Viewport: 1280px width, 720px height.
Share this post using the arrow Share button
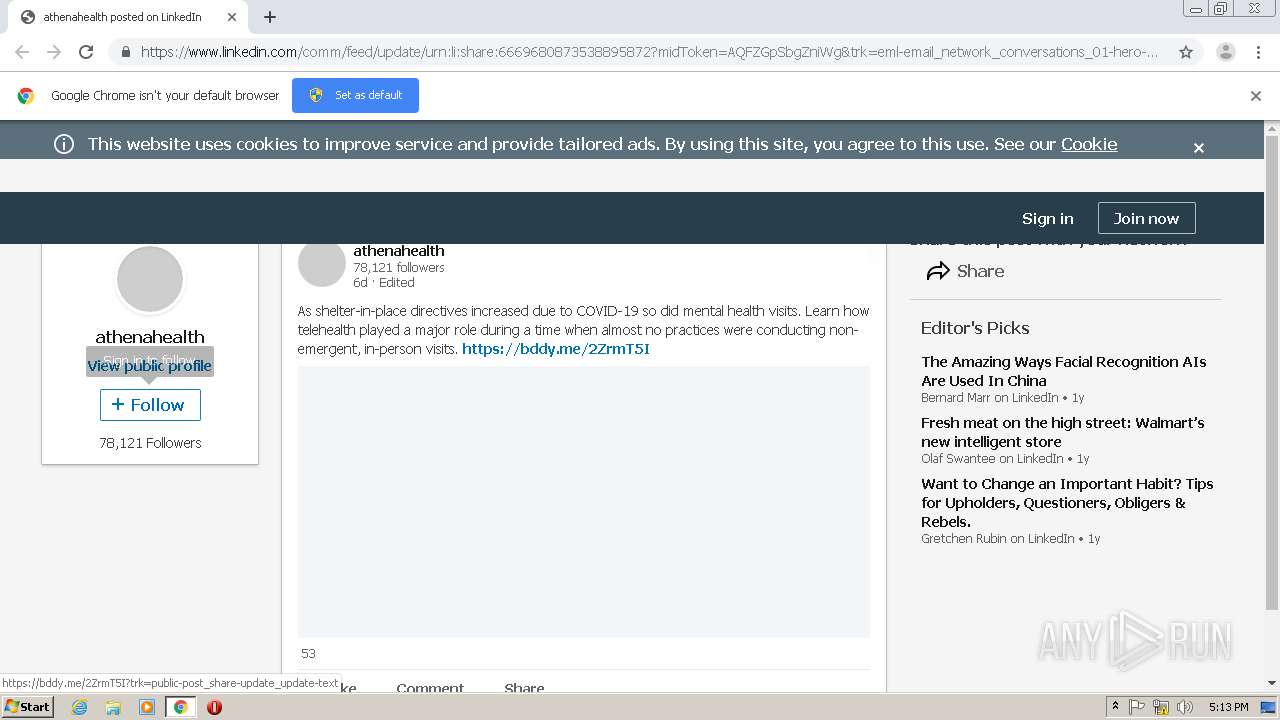[965, 271]
